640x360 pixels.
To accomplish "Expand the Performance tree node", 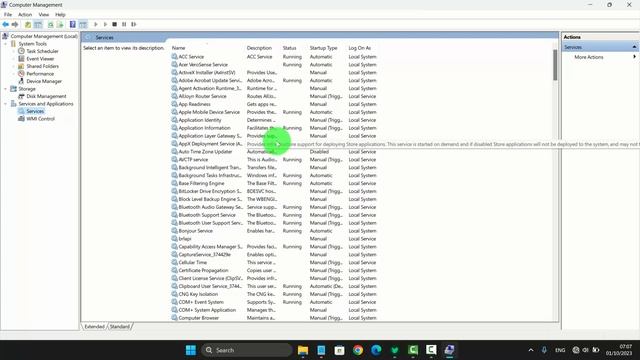I will coord(13,74).
